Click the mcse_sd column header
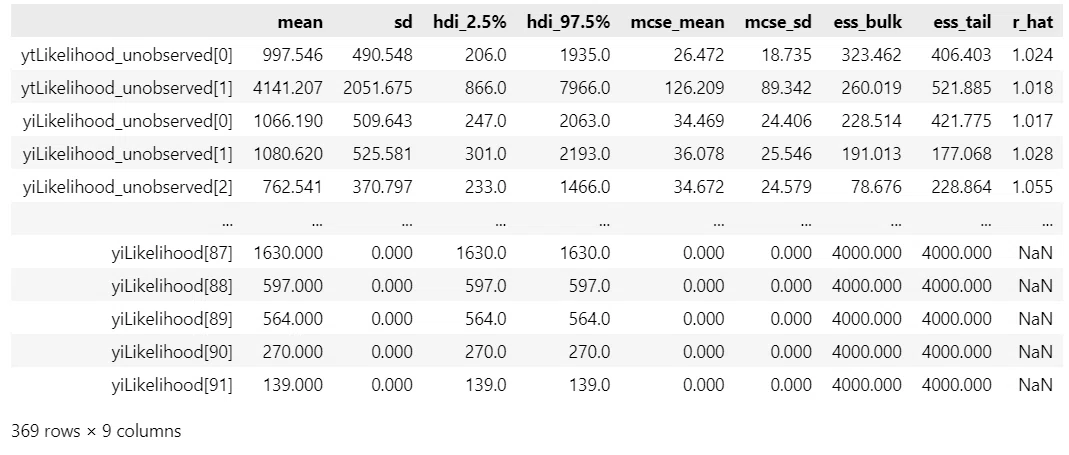Screen dimensions: 1069x455 point(778,22)
